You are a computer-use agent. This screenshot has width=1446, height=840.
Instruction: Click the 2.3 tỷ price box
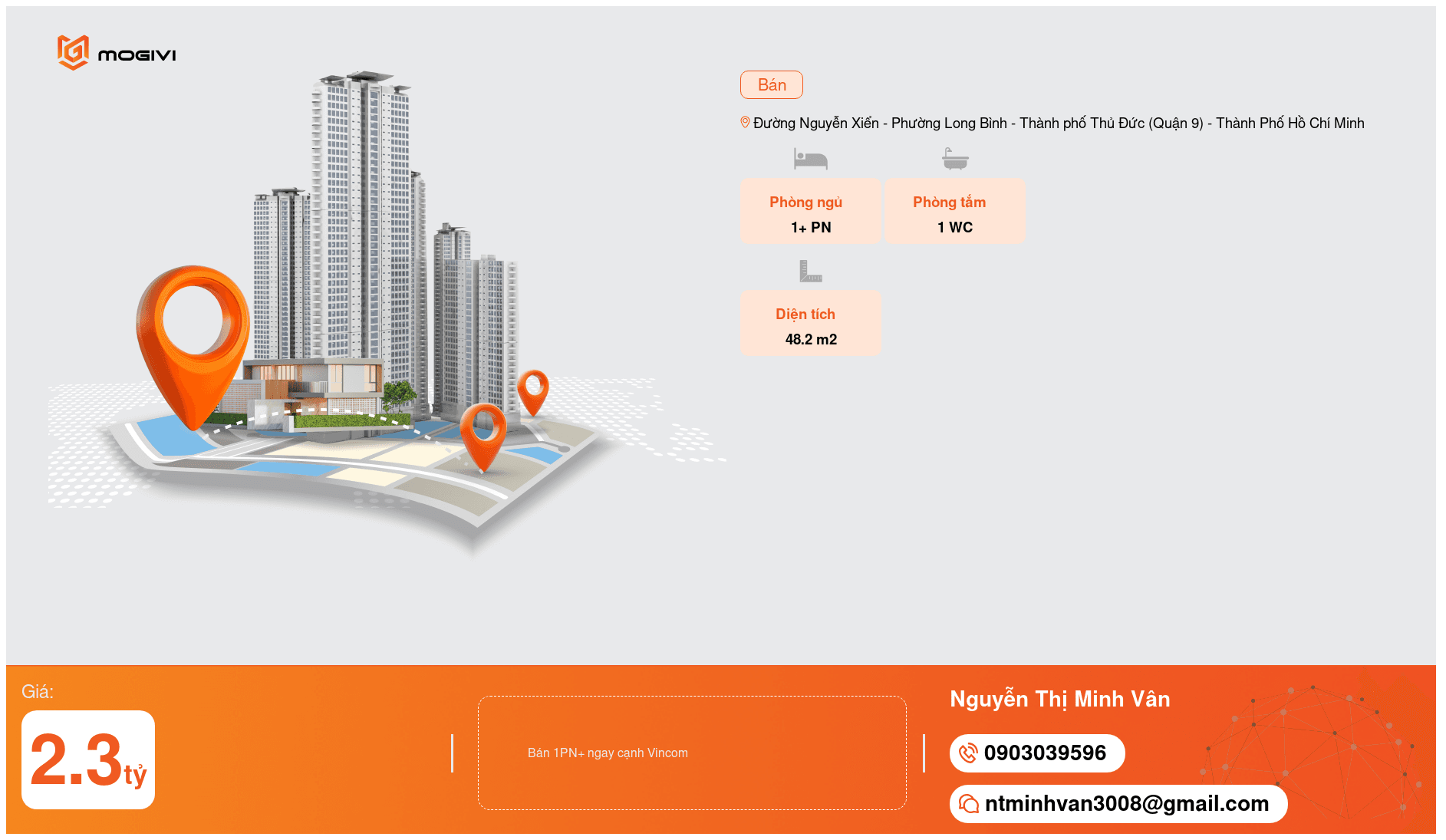pyautogui.click(x=88, y=759)
